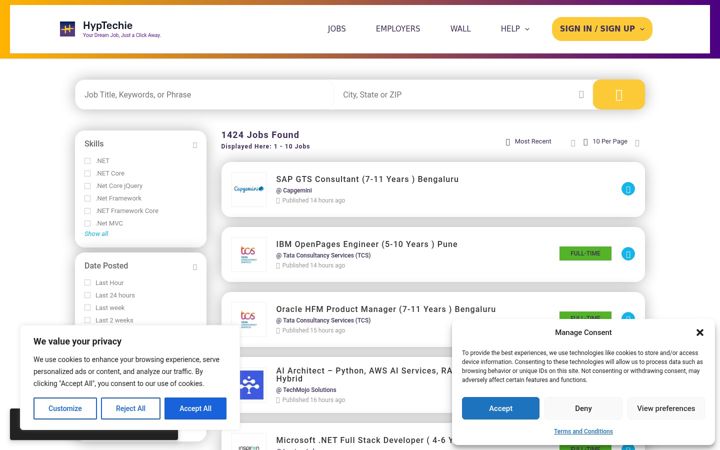Viewport: 720px width, 450px height.
Task: Open Terms and Conditions link
Action: (x=583, y=431)
